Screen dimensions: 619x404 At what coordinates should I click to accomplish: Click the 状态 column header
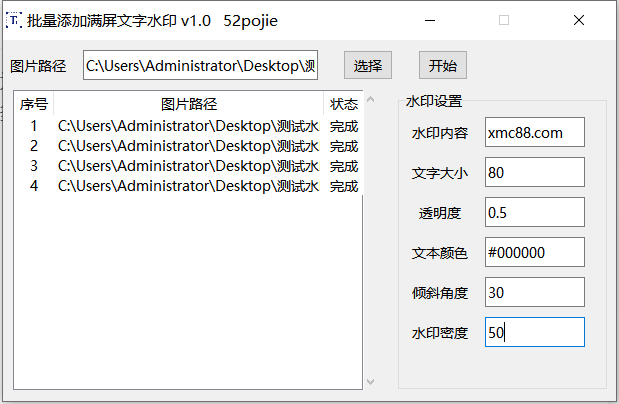point(343,104)
